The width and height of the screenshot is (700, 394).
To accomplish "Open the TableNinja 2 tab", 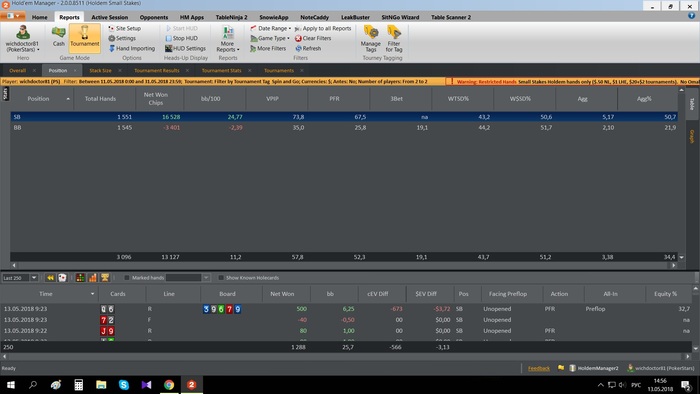I will [231, 17].
